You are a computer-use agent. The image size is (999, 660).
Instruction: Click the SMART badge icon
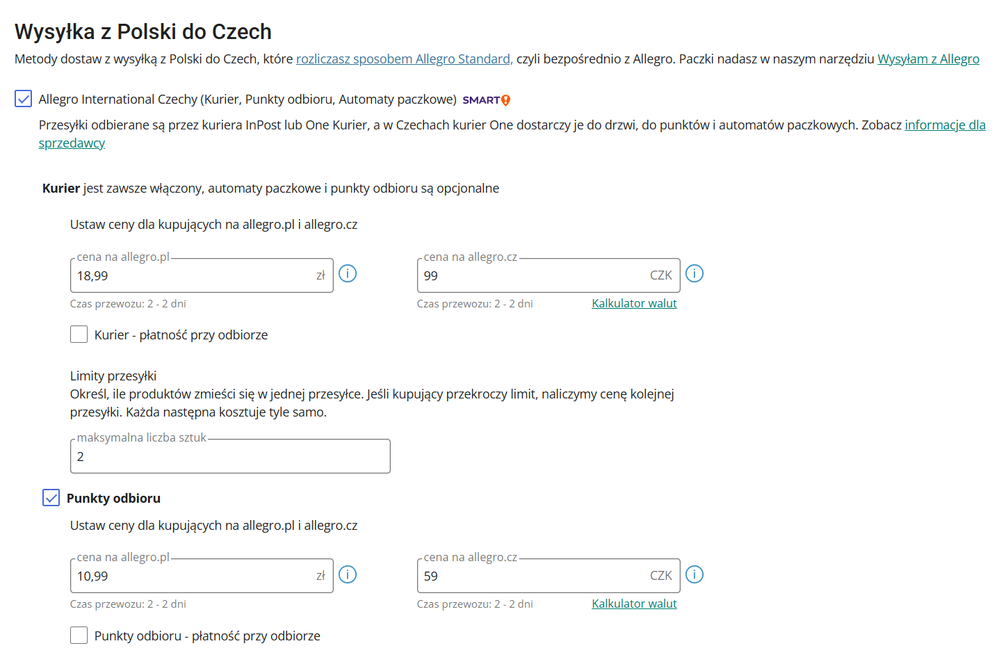486,100
